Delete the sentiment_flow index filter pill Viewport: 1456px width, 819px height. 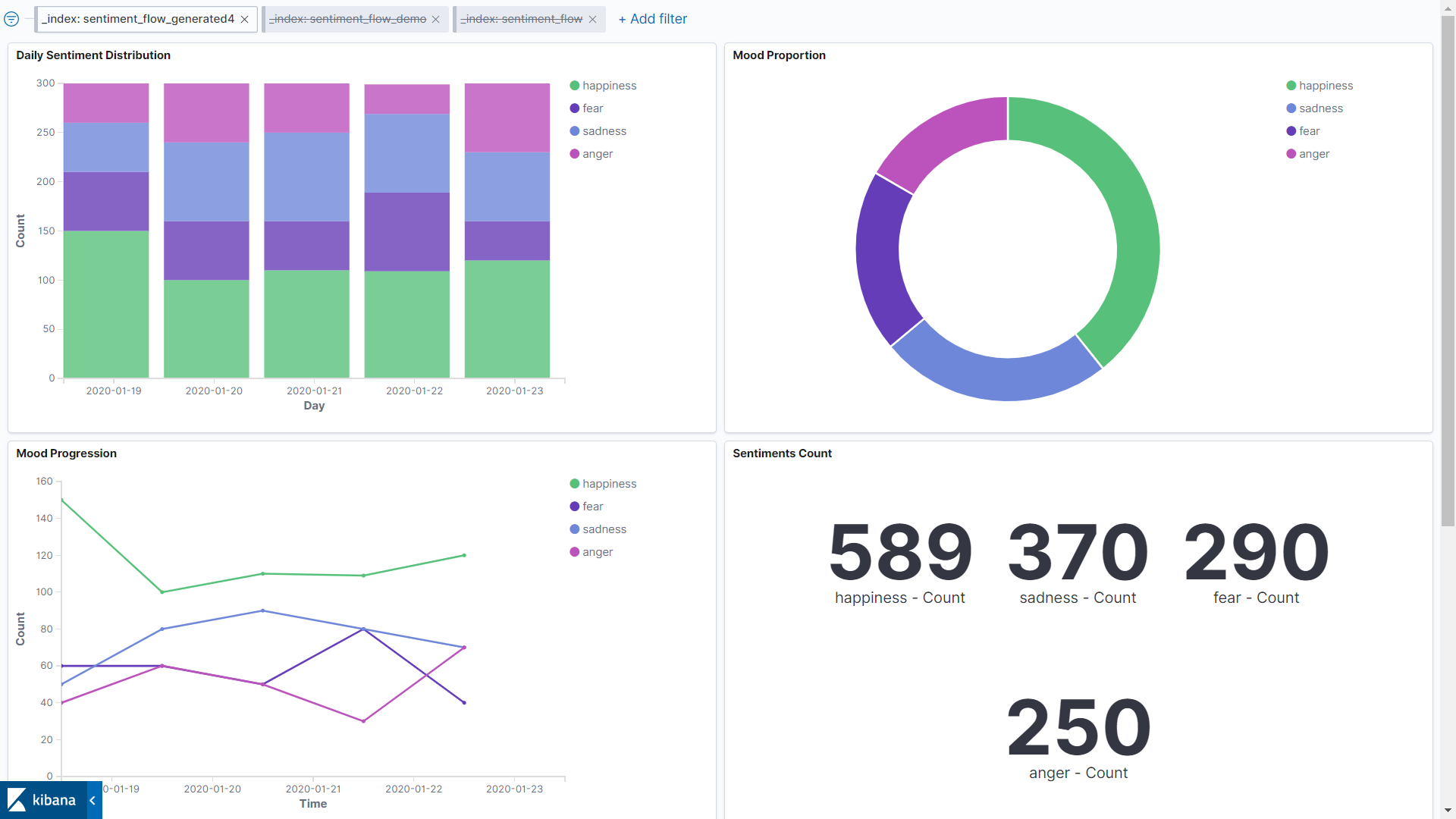592,20
